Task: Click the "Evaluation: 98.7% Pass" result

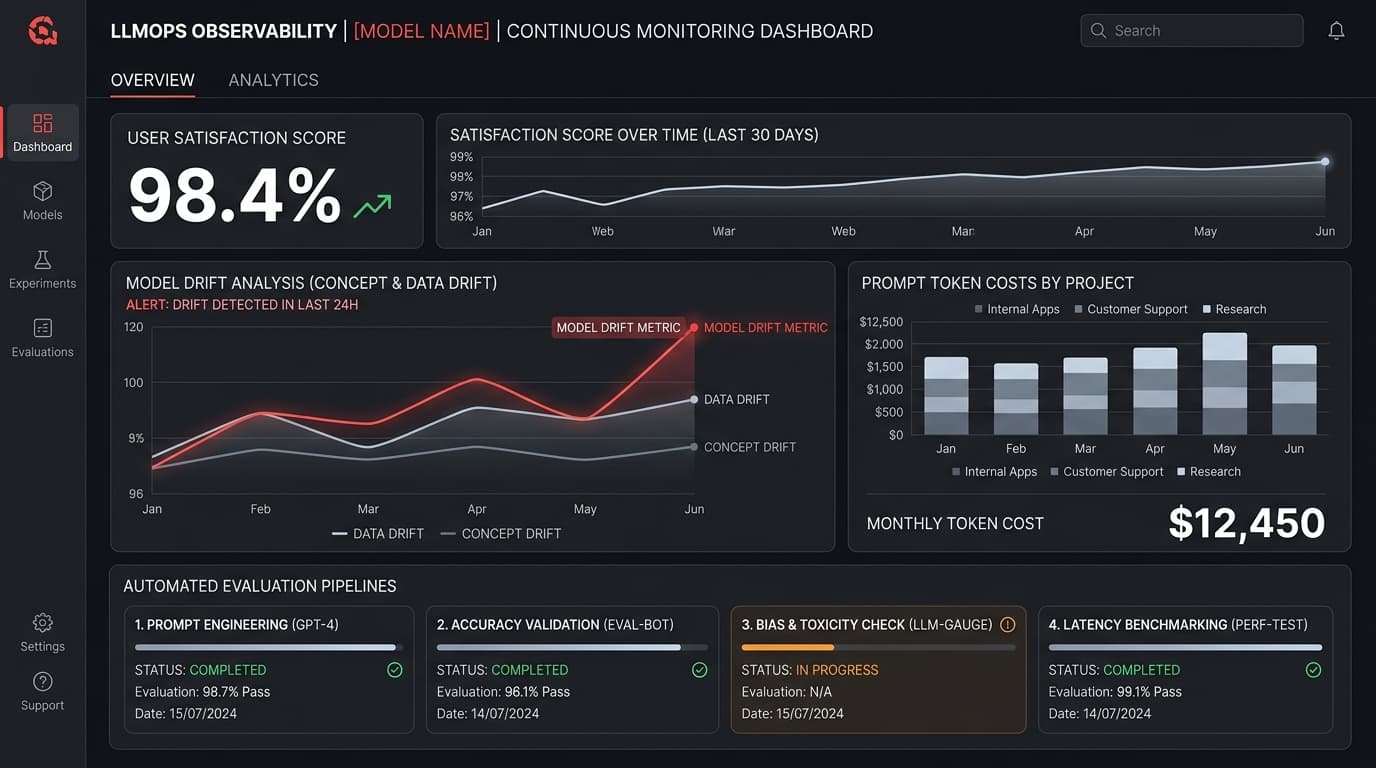Action: coord(203,692)
